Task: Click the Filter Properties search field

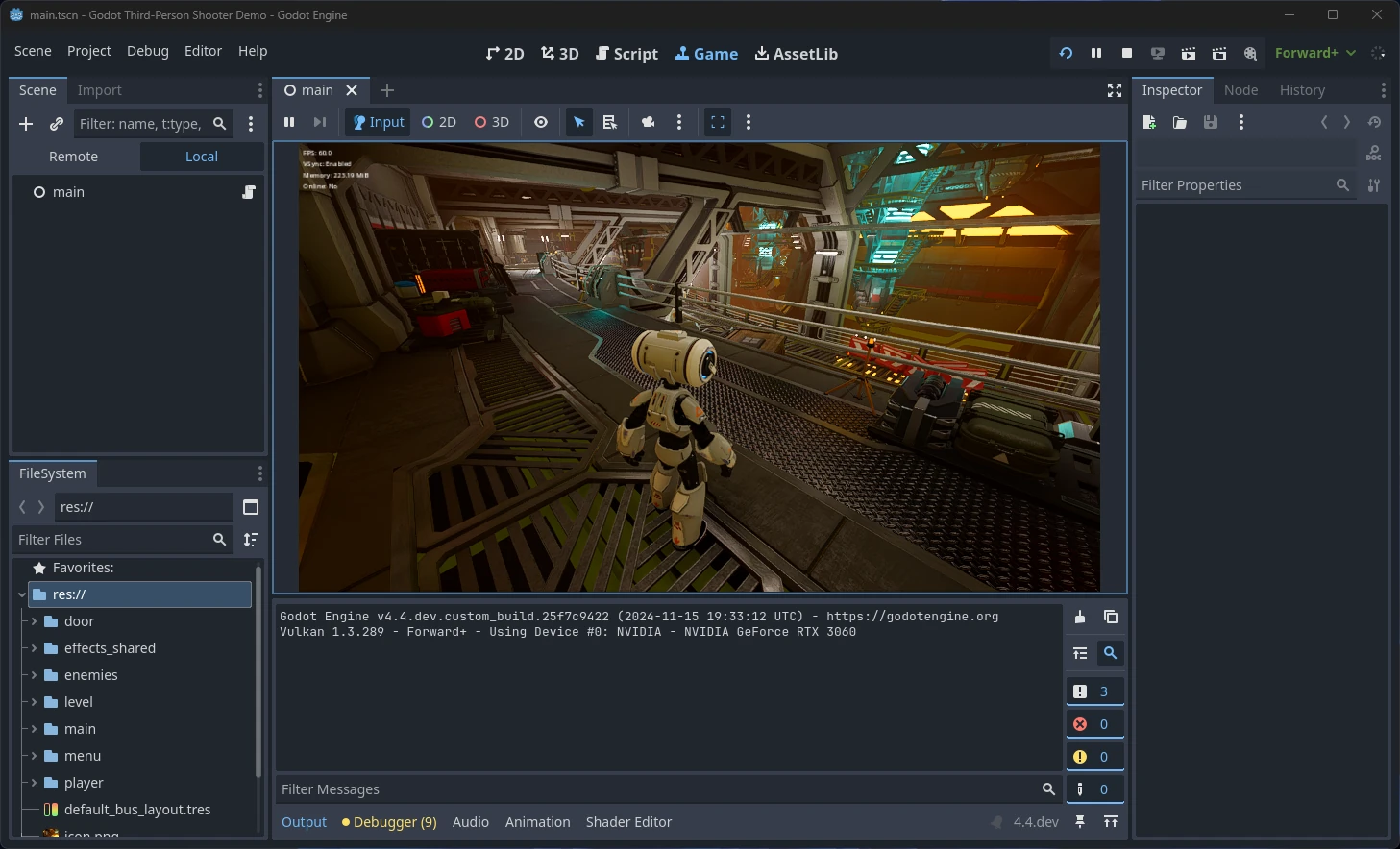Action: click(x=1240, y=184)
